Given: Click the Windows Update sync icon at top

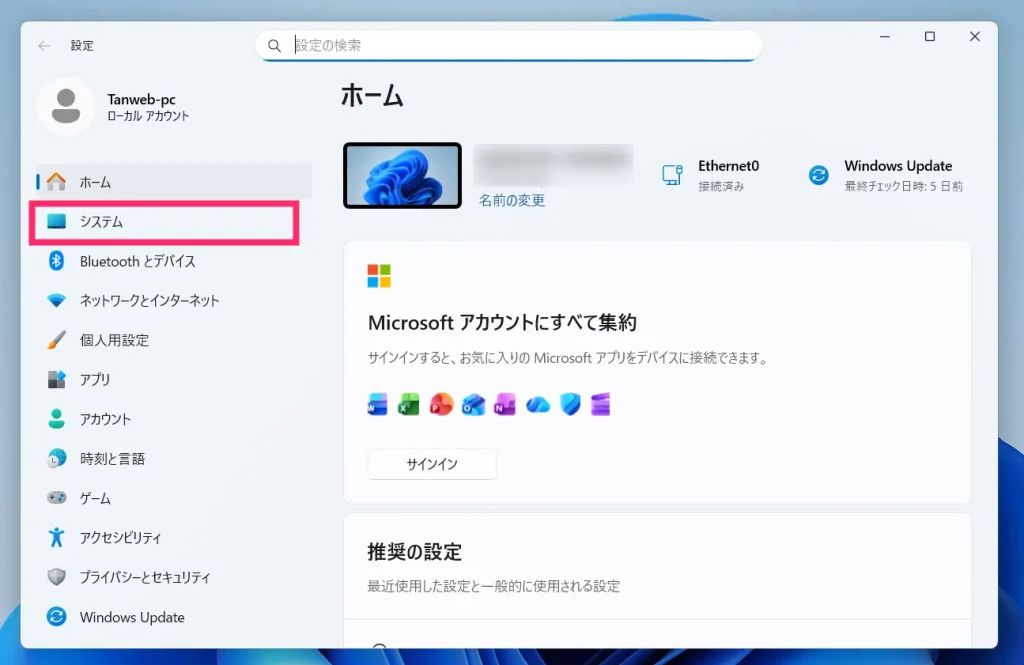Looking at the screenshot, I should point(818,174).
